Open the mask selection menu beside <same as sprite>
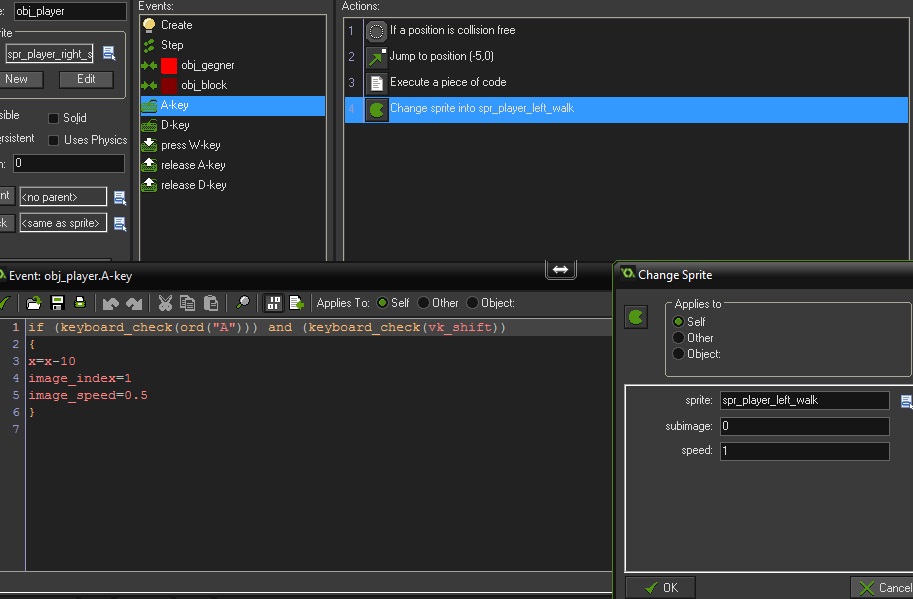Viewport: 913px width, 599px height. [120, 224]
